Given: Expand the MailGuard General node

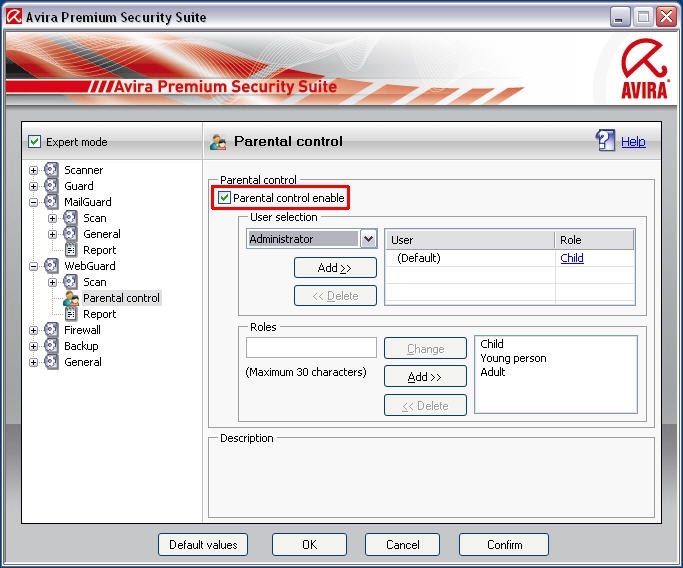Looking at the screenshot, I should pyautogui.click(x=53, y=234).
